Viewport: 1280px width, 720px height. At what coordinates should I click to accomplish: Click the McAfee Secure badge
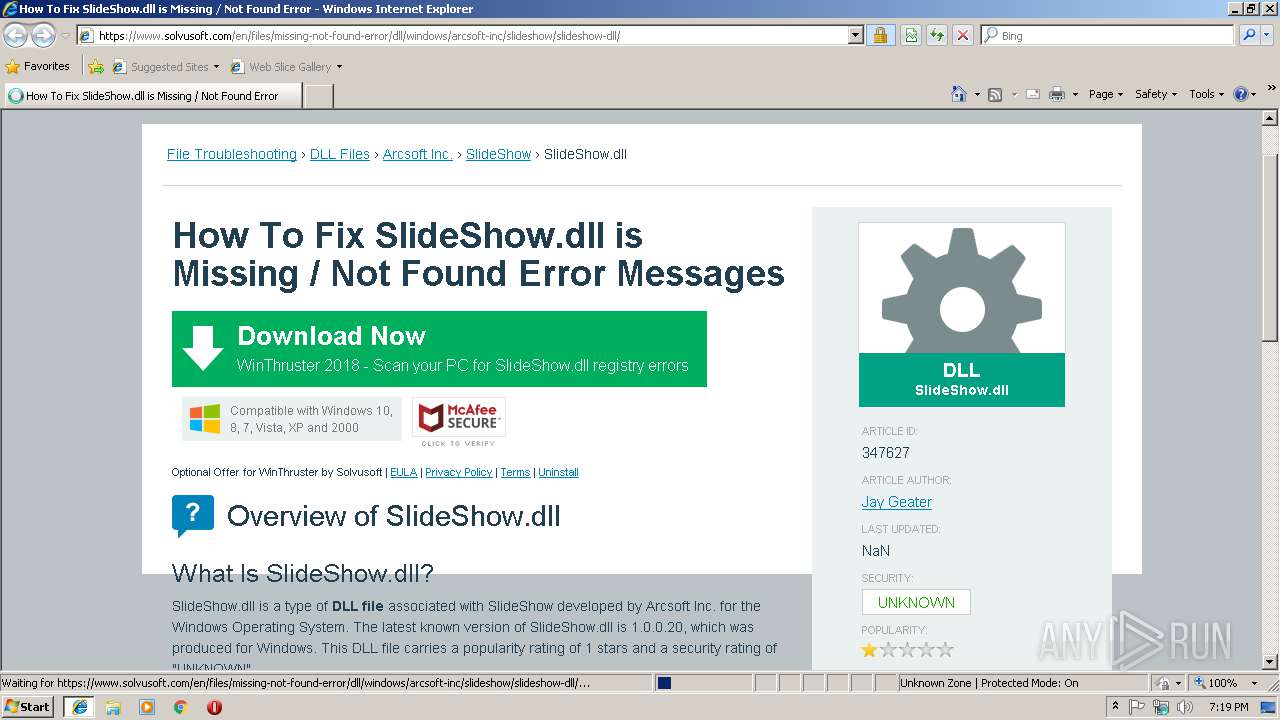459,422
